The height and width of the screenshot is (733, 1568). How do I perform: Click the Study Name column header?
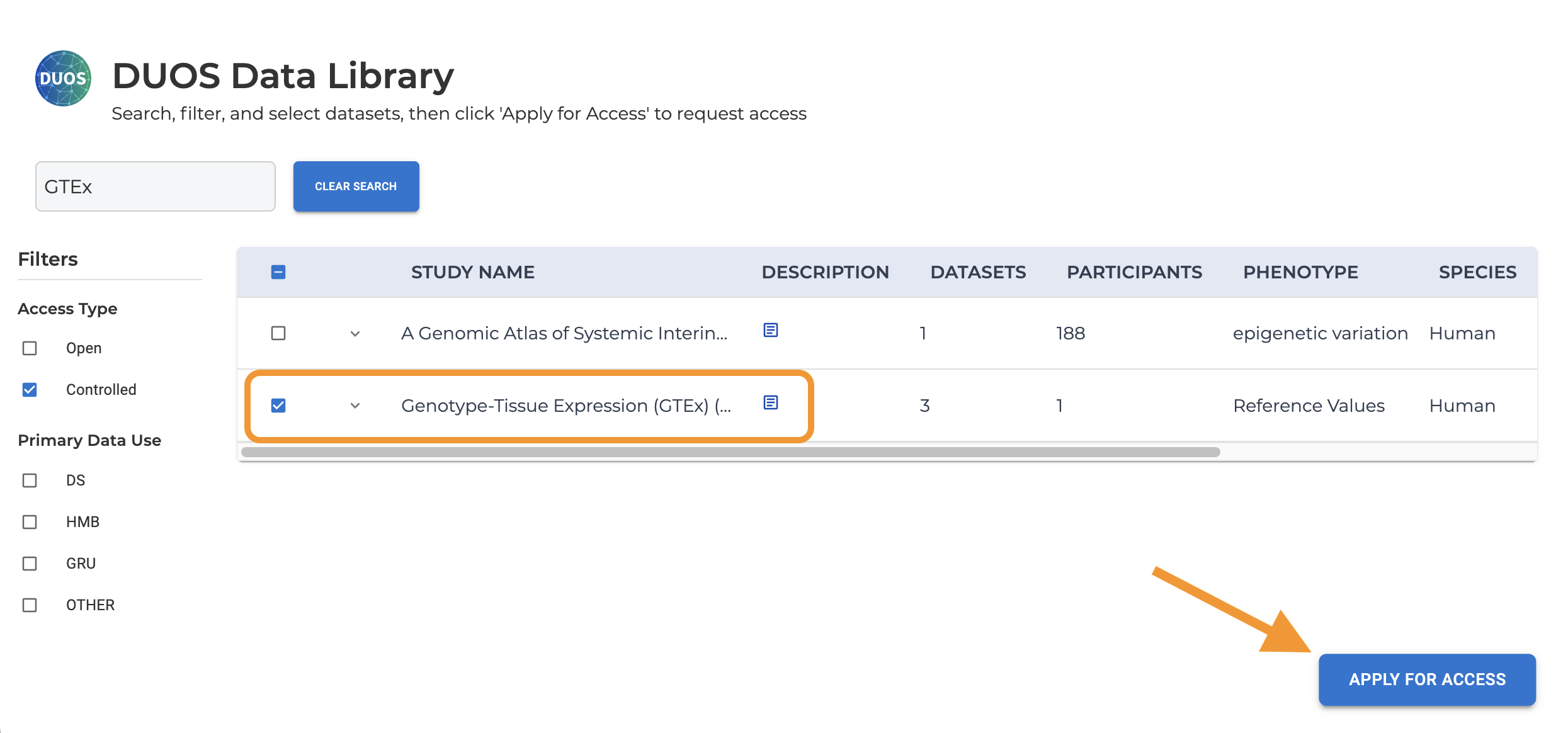tap(473, 272)
